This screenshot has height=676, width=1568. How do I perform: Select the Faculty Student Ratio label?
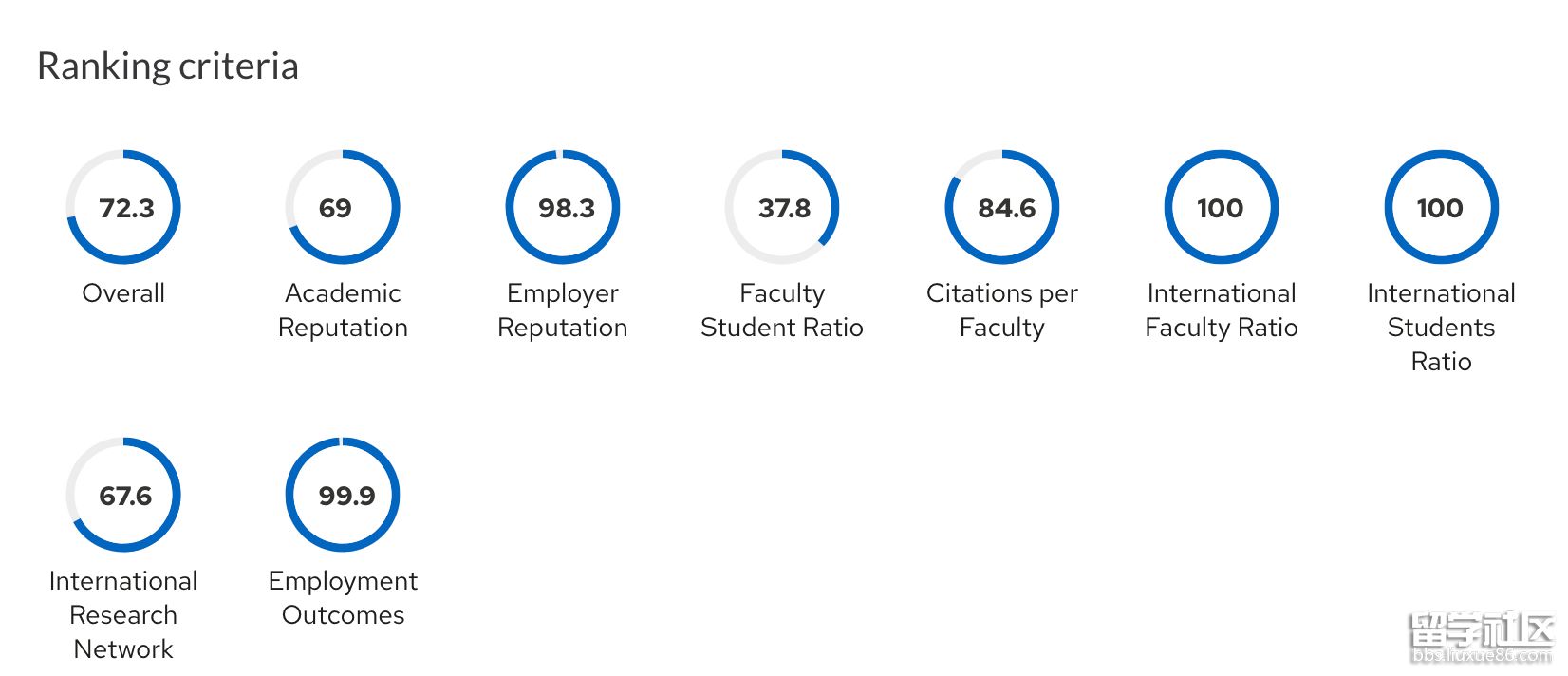click(x=782, y=310)
